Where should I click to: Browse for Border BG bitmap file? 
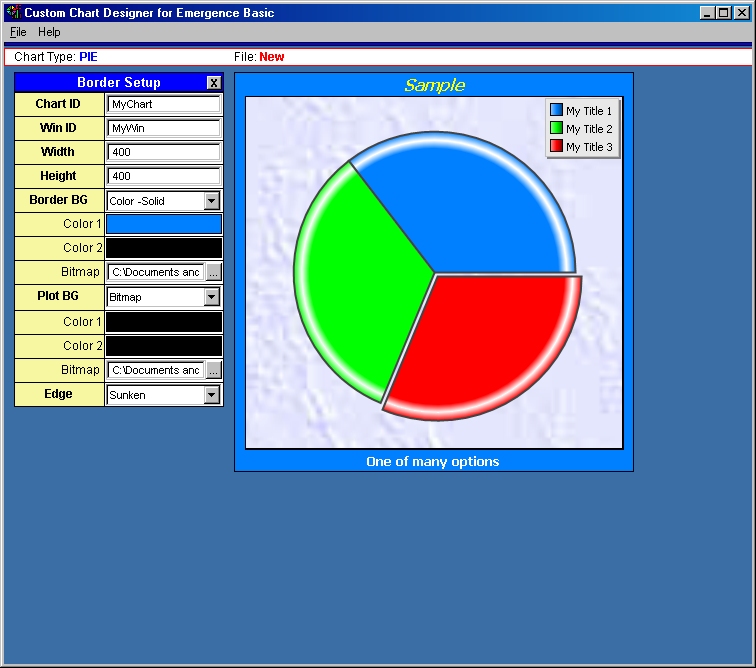click(213, 272)
